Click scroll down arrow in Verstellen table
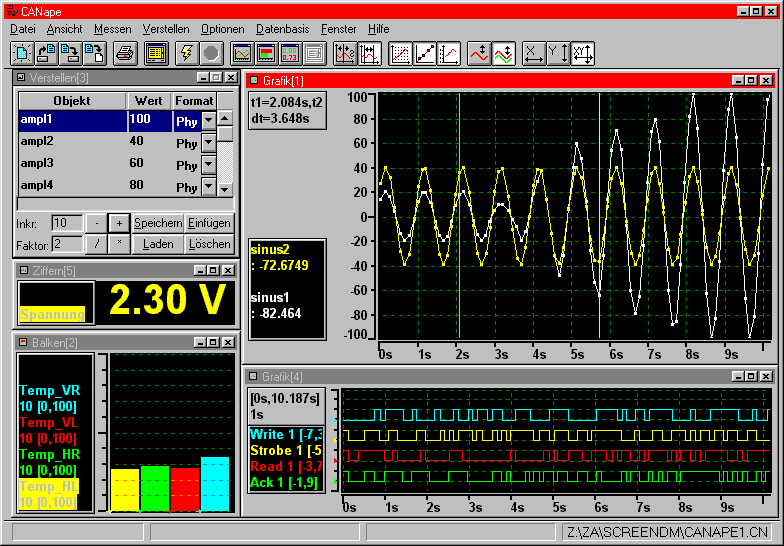This screenshot has height=546, width=784. click(x=225, y=190)
